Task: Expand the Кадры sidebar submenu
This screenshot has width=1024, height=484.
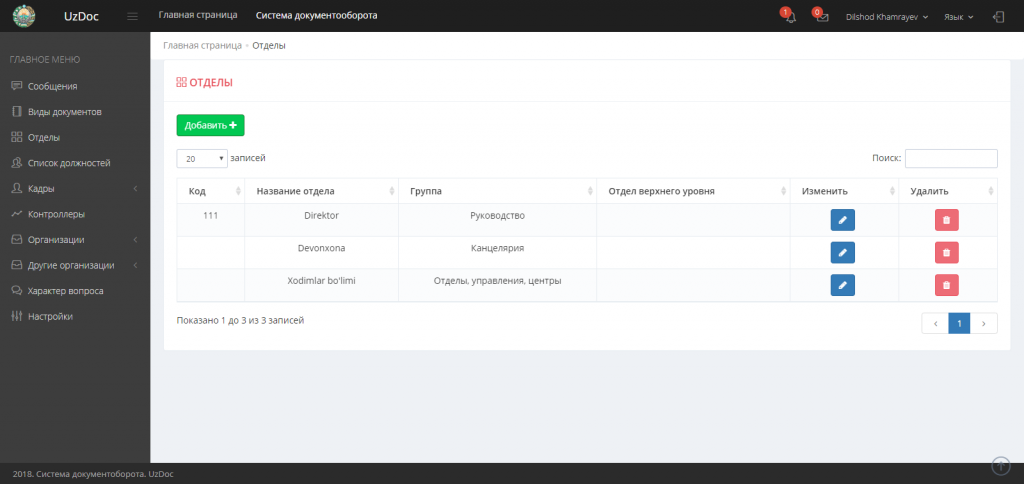Action: pos(75,189)
